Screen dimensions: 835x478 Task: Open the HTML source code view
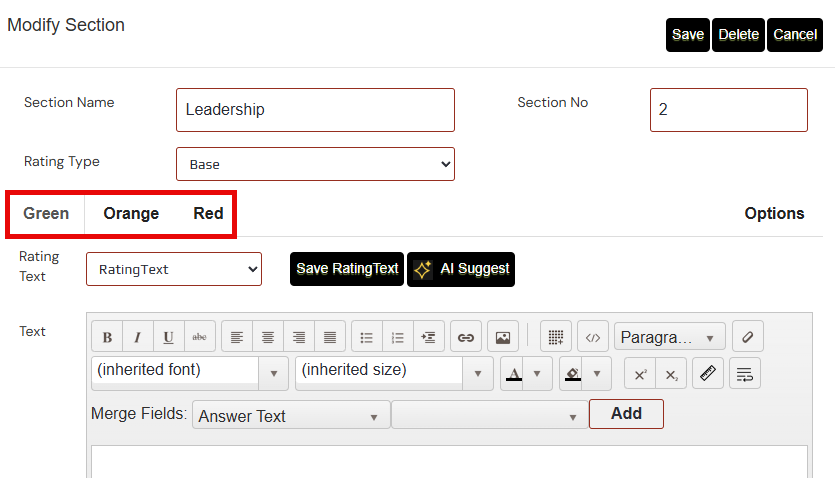pos(592,338)
